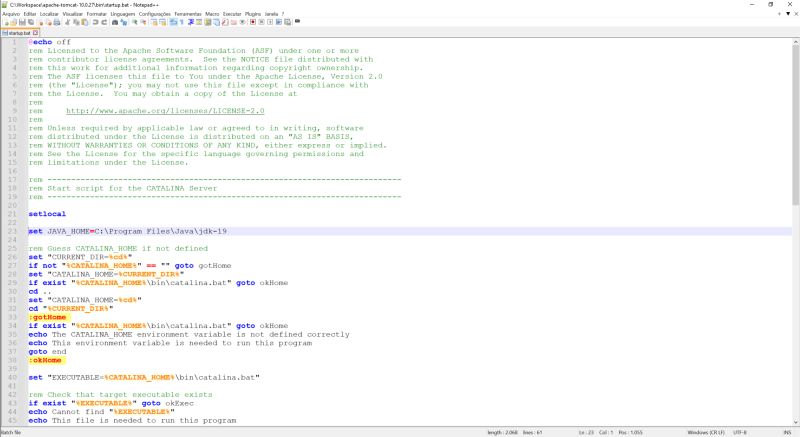
Task: Click Windows (CR LF) in status bar
Action: (x=706, y=432)
